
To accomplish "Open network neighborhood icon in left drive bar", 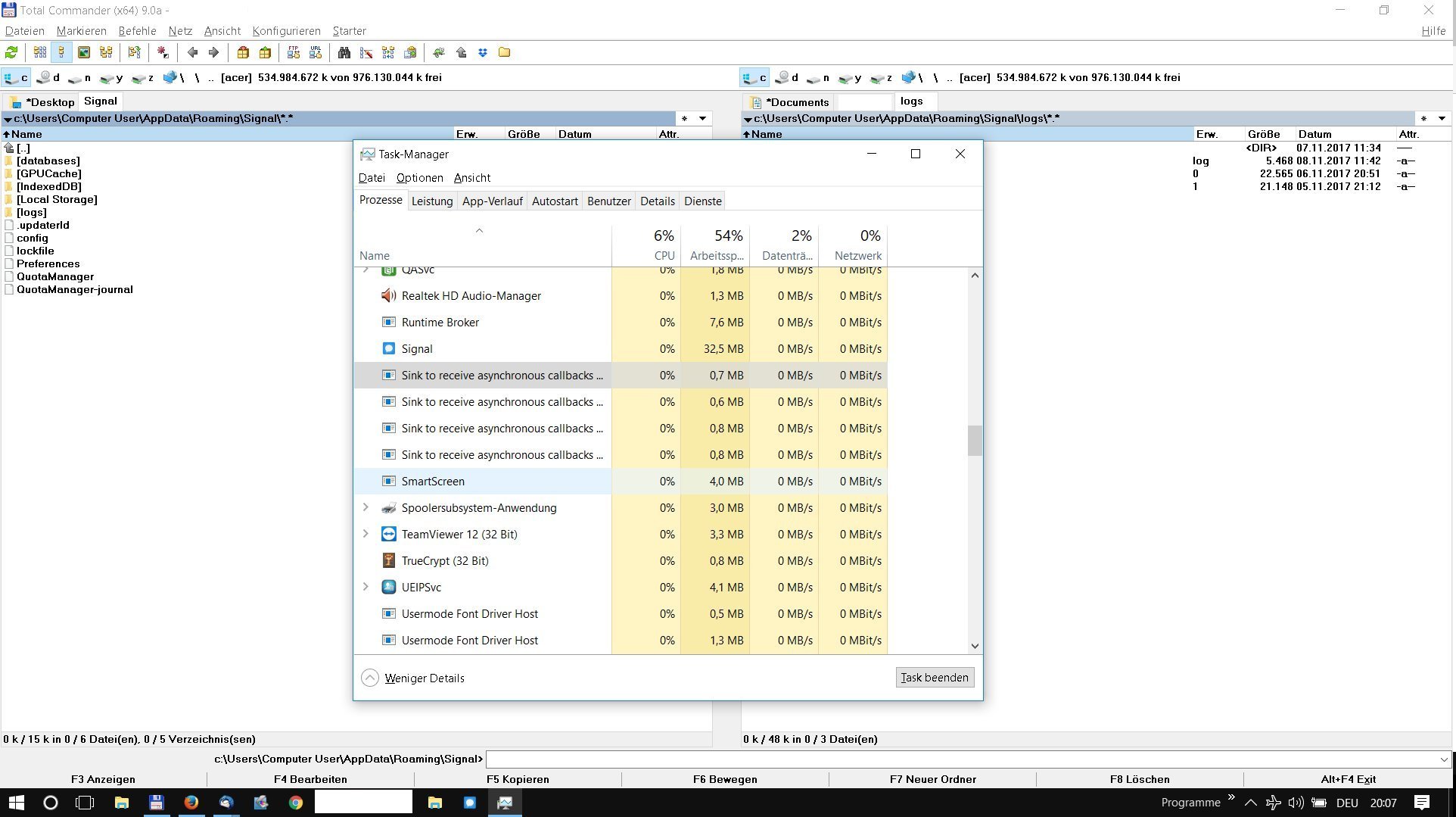I will click(x=173, y=77).
